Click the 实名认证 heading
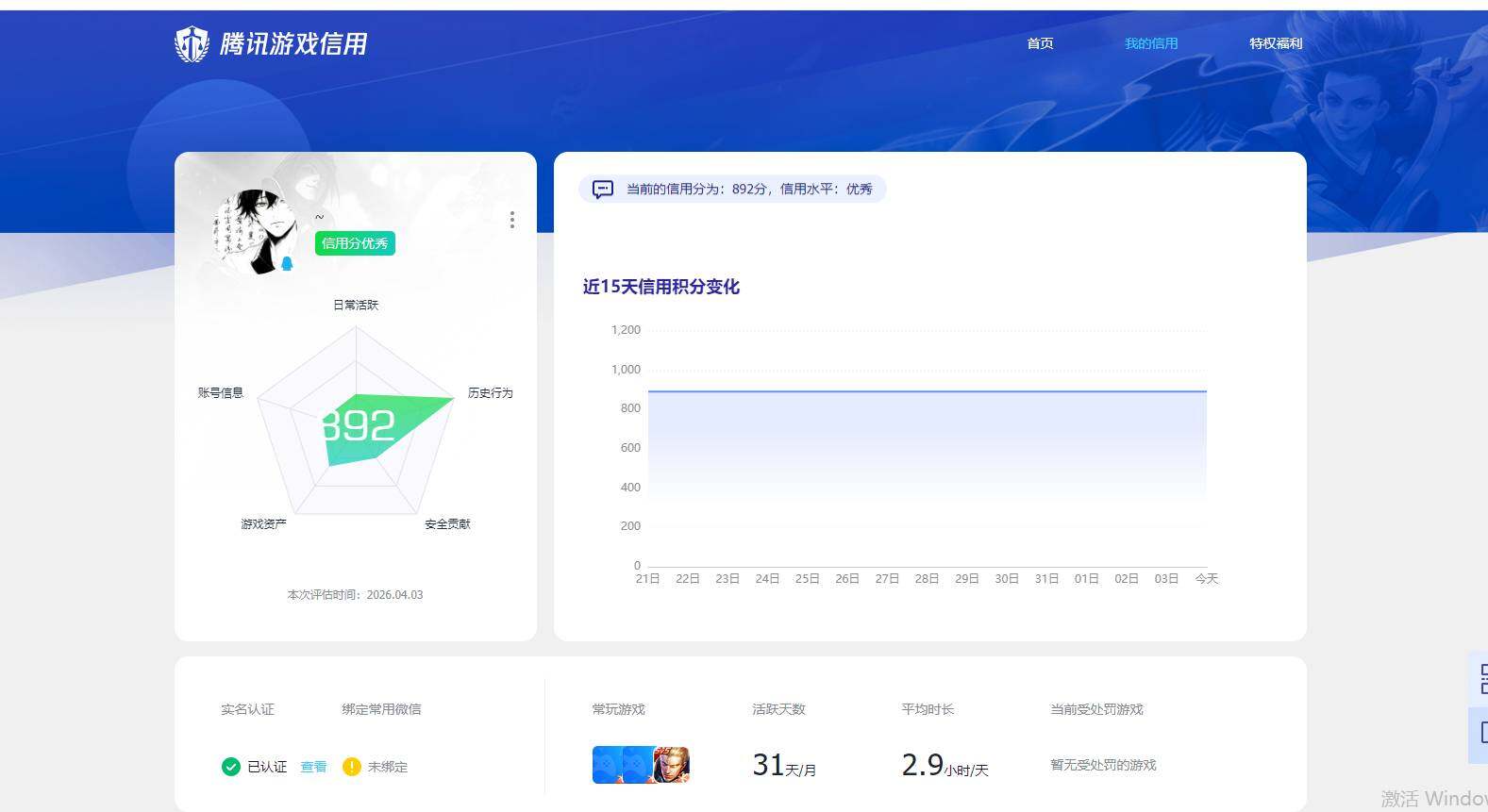1488x812 pixels. point(247,709)
